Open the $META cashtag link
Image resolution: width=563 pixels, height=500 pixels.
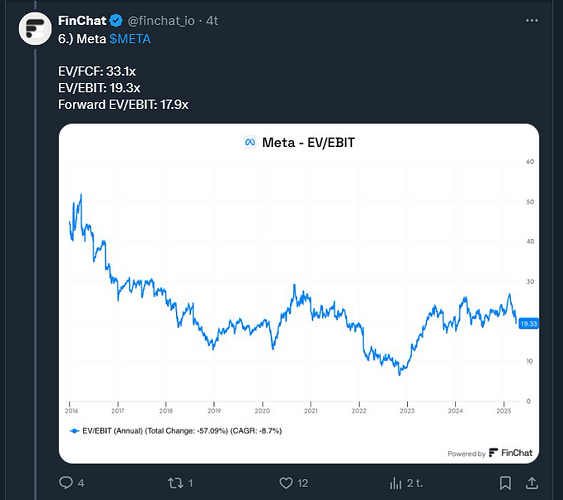click(130, 39)
